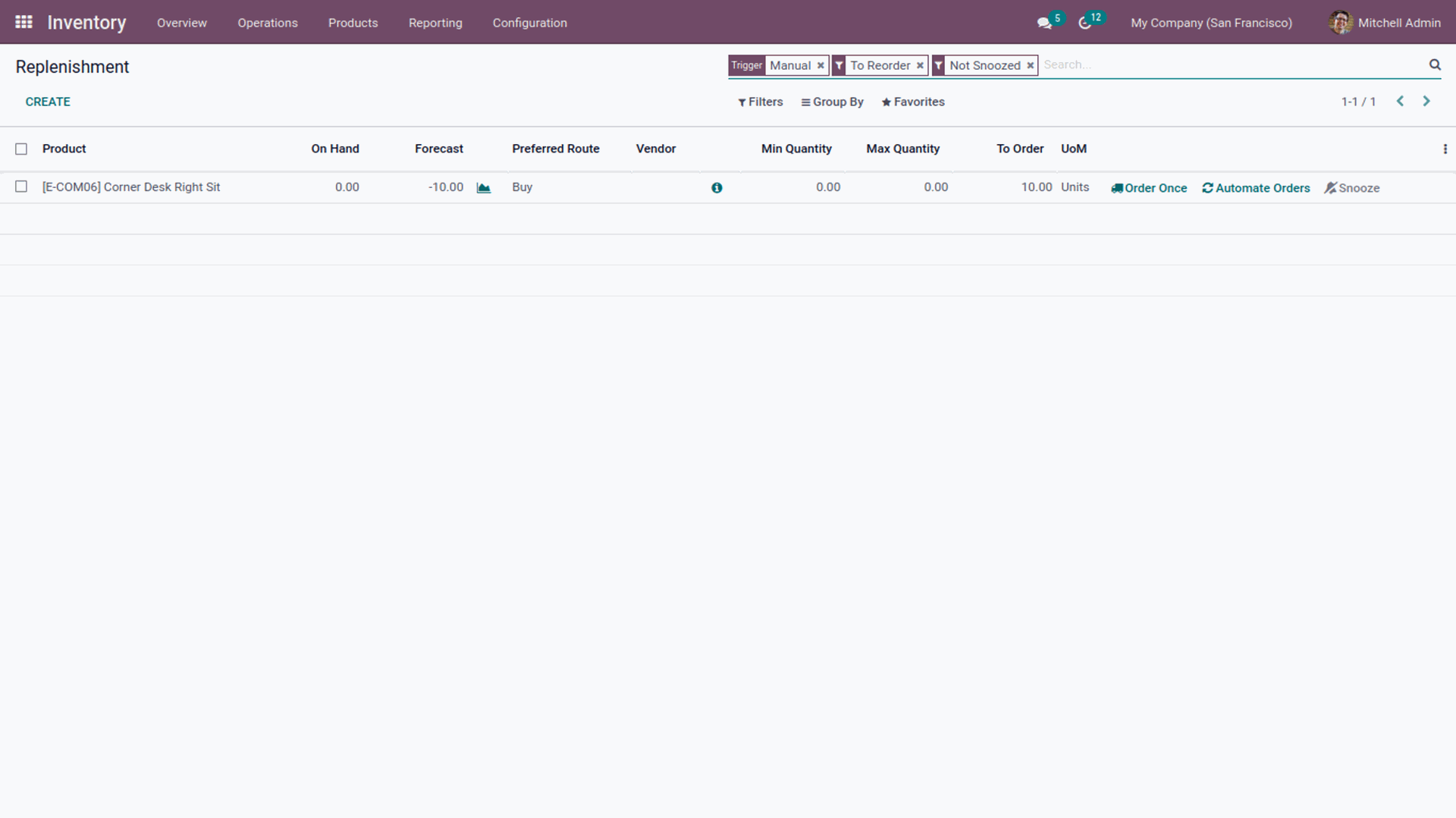This screenshot has width=1456, height=818.
Task: Remove the Manual trigger filter
Action: (x=821, y=65)
